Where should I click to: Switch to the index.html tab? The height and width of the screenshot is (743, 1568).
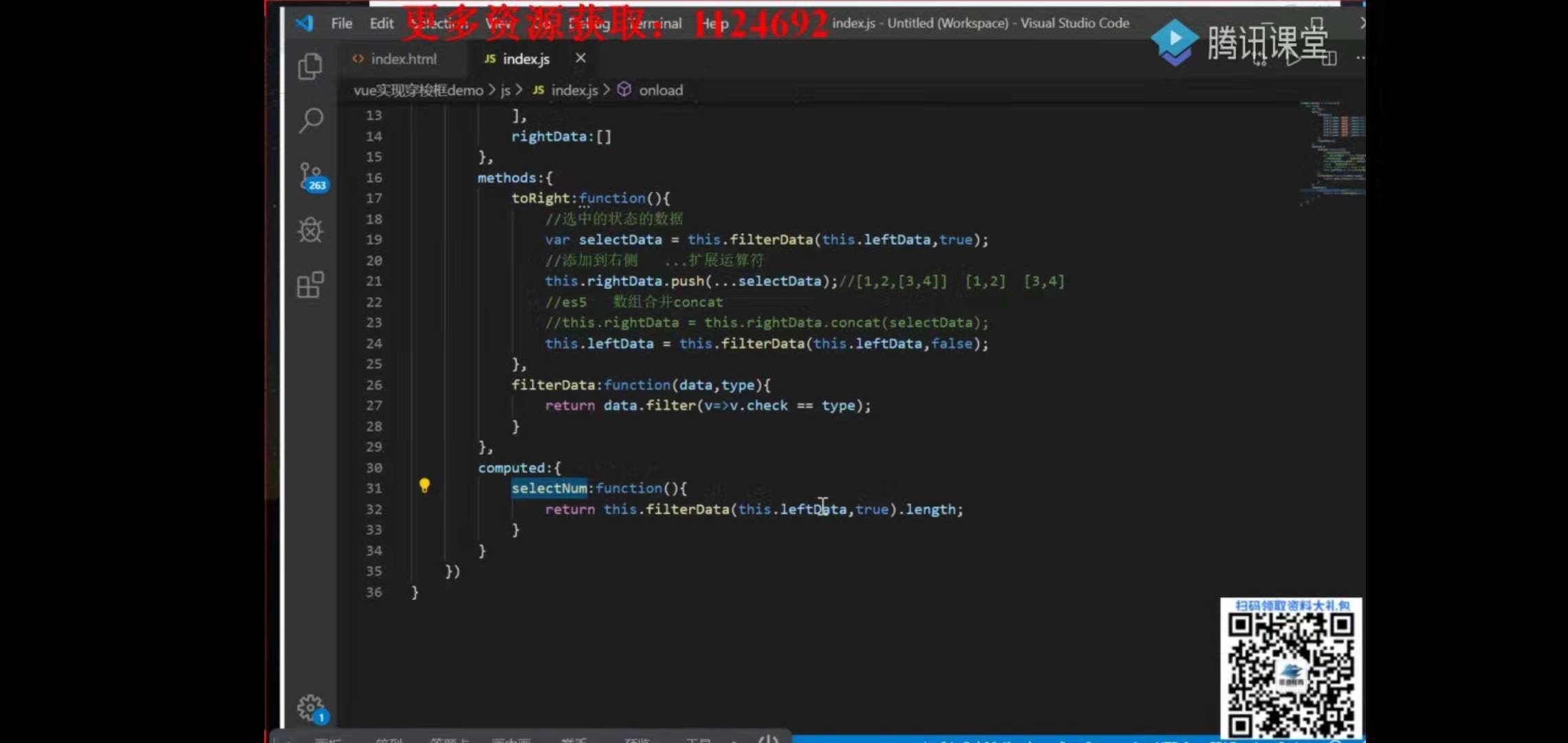[403, 59]
